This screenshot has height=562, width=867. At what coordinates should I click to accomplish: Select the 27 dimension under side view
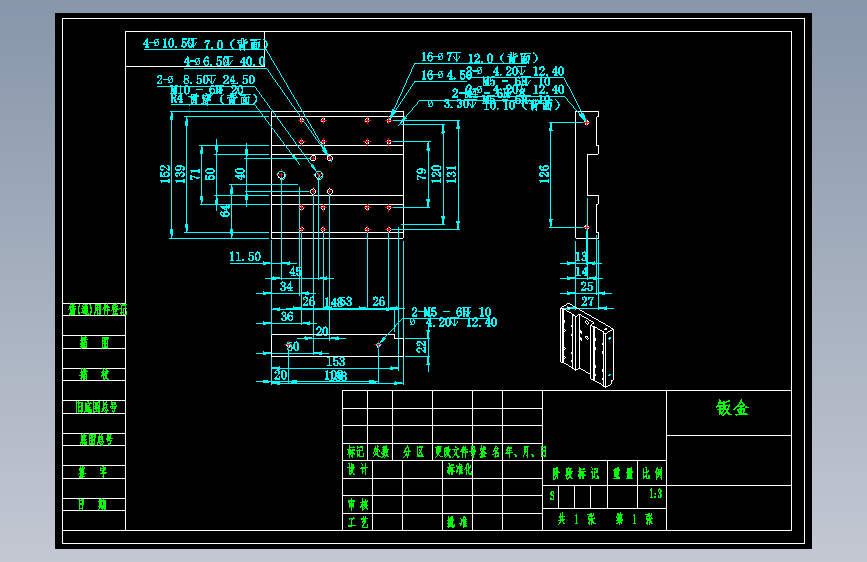click(x=587, y=301)
